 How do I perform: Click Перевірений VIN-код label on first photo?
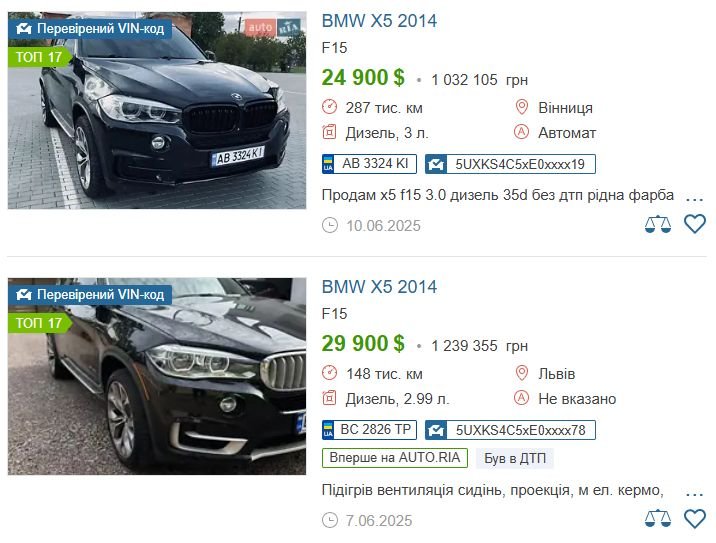point(90,29)
